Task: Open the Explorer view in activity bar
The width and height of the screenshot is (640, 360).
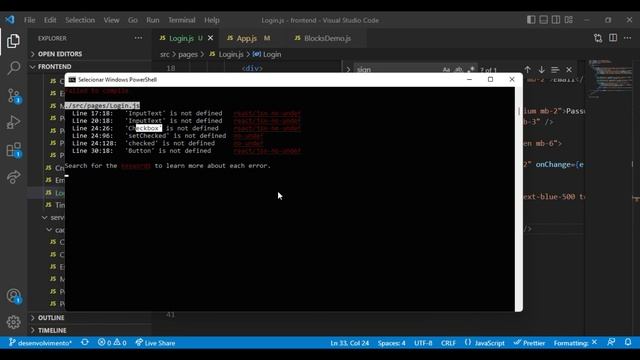Action: click(13, 41)
